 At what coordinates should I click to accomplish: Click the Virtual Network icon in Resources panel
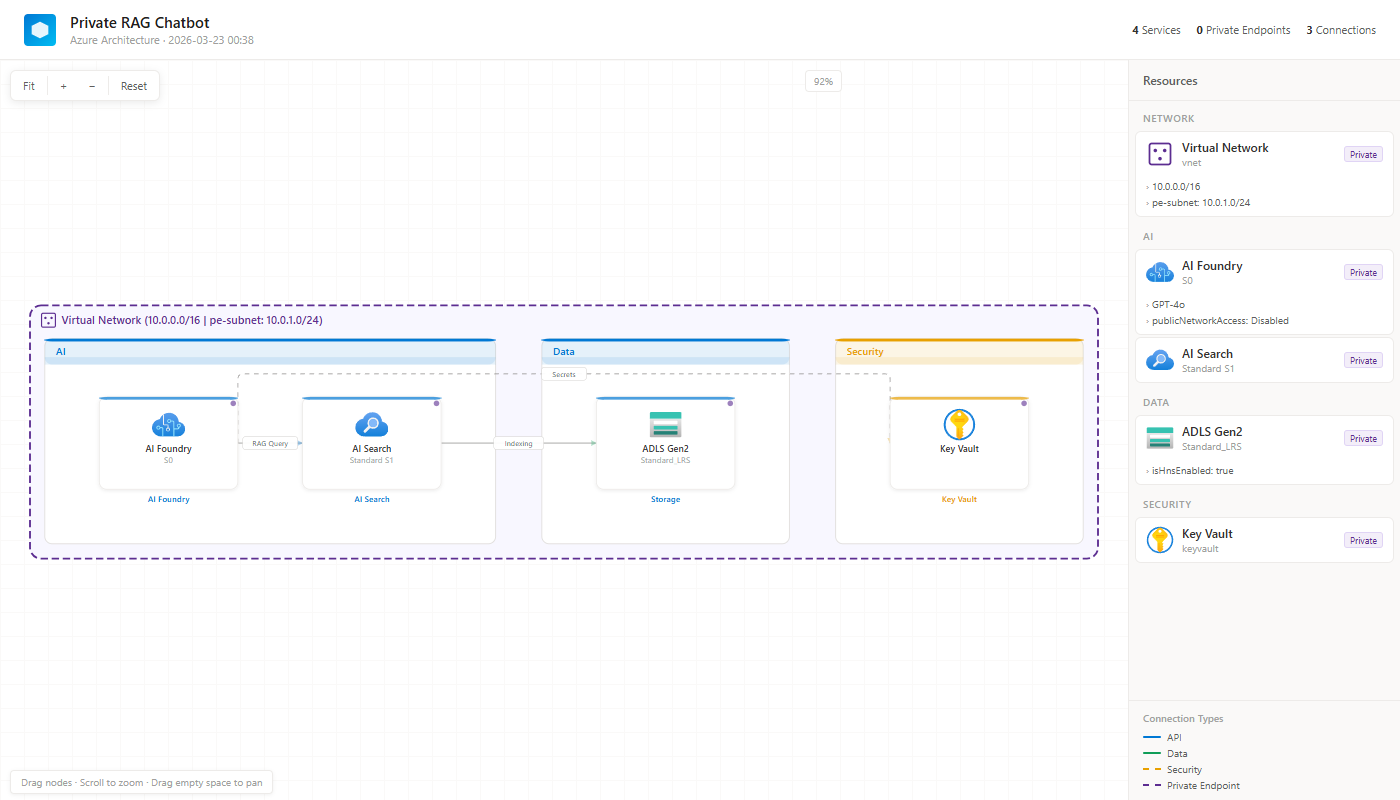click(1160, 154)
